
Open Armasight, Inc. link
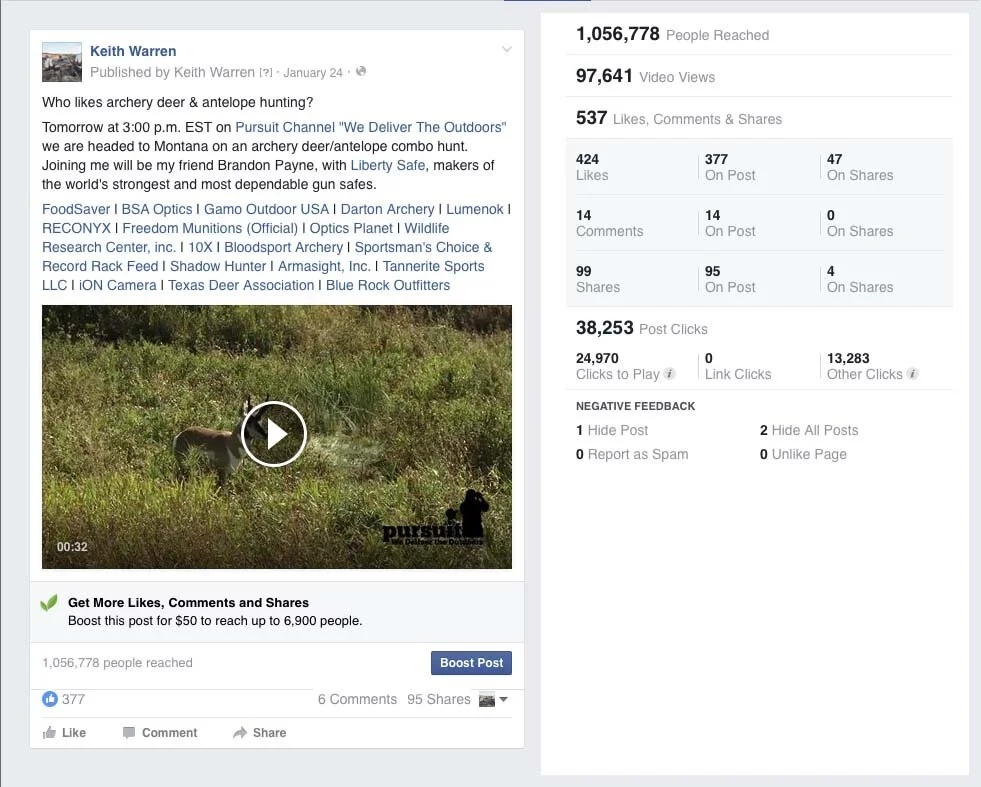(x=324, y=267)
